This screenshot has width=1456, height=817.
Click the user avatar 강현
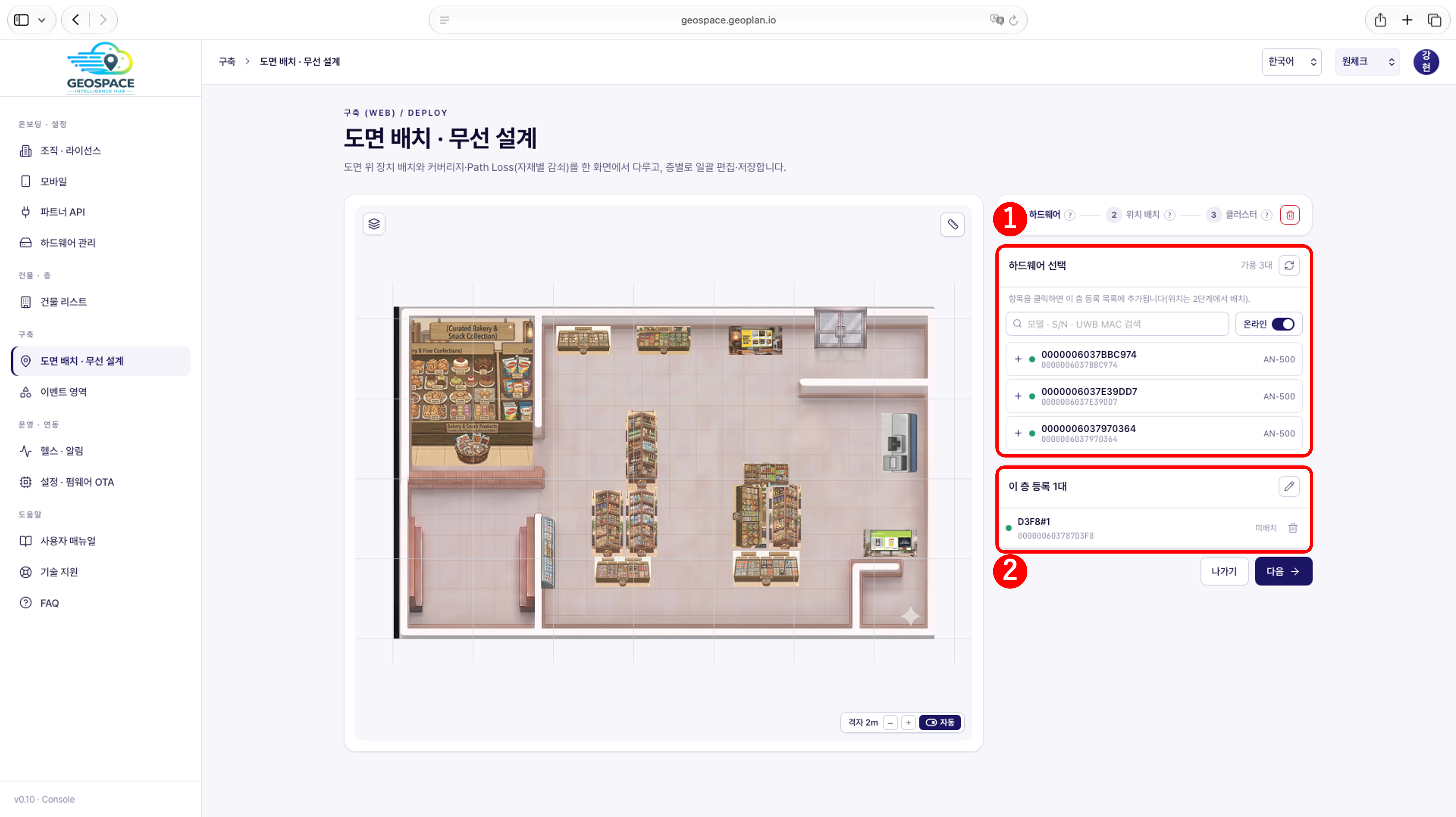tap(1426, 62)
